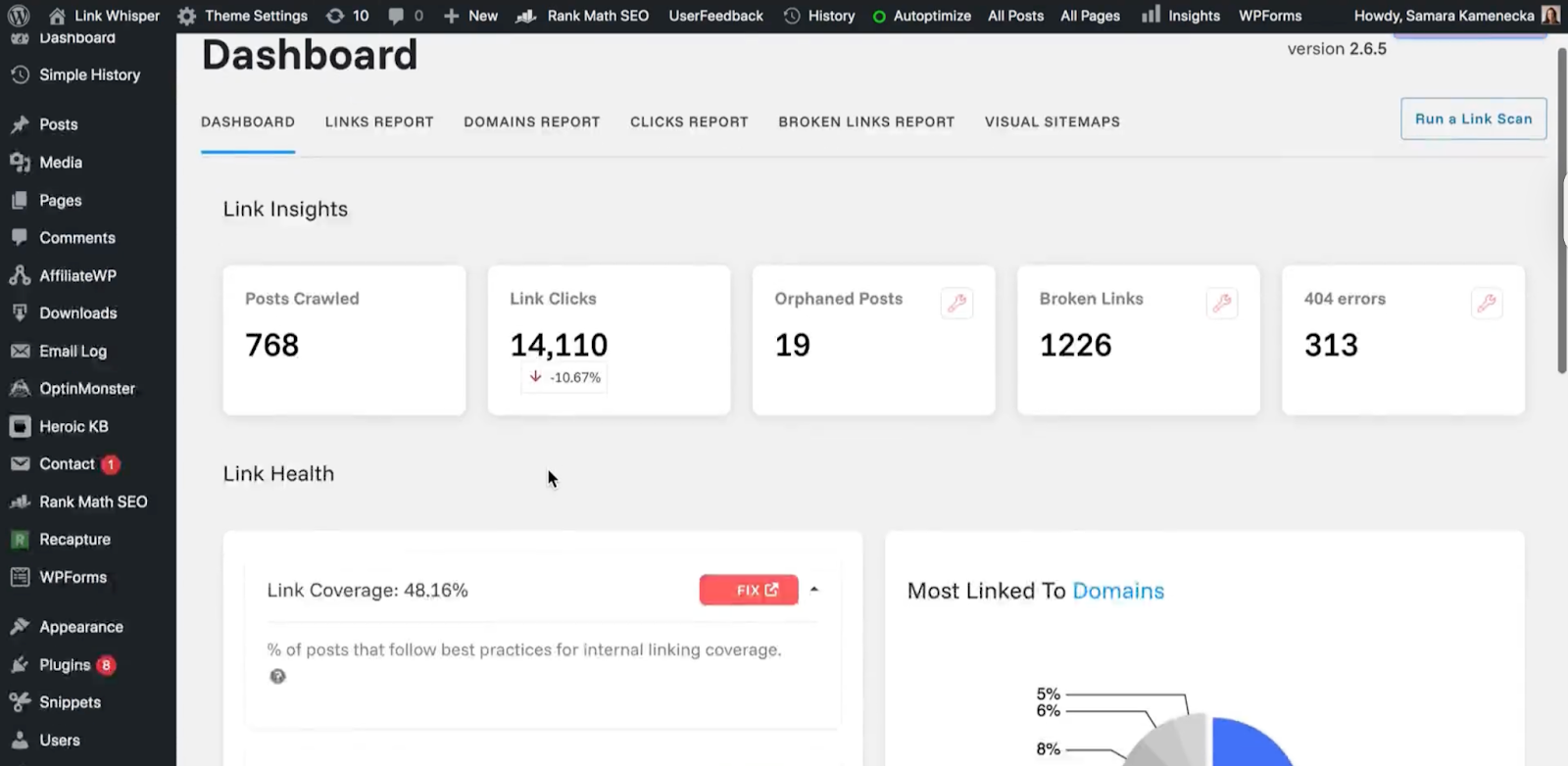The width and height of the screenshot is (1568, 766).
Task: Open WPForms in admin bar
Action: pos(1270,16)
